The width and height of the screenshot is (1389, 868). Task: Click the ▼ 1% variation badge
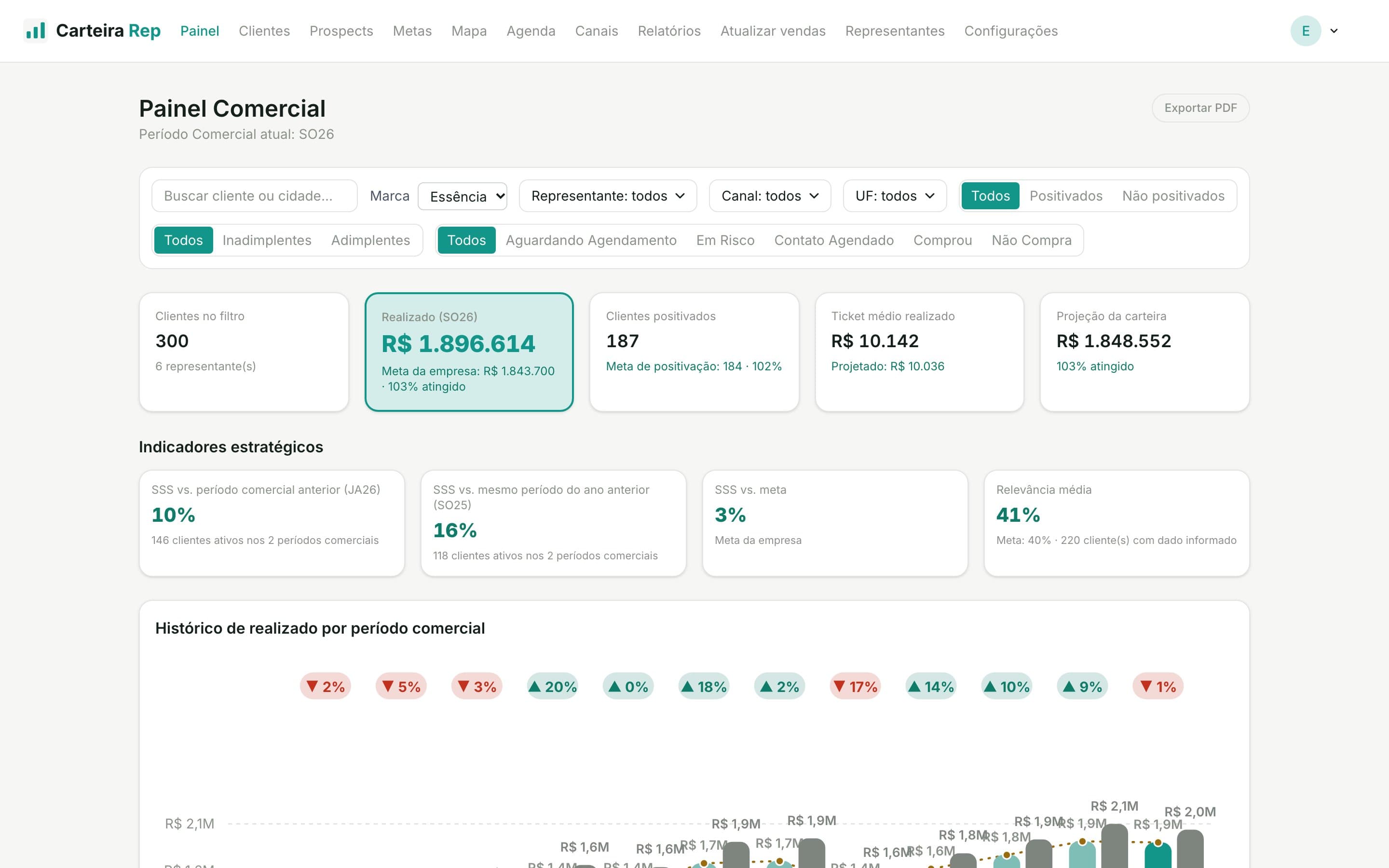[1158, 686]
